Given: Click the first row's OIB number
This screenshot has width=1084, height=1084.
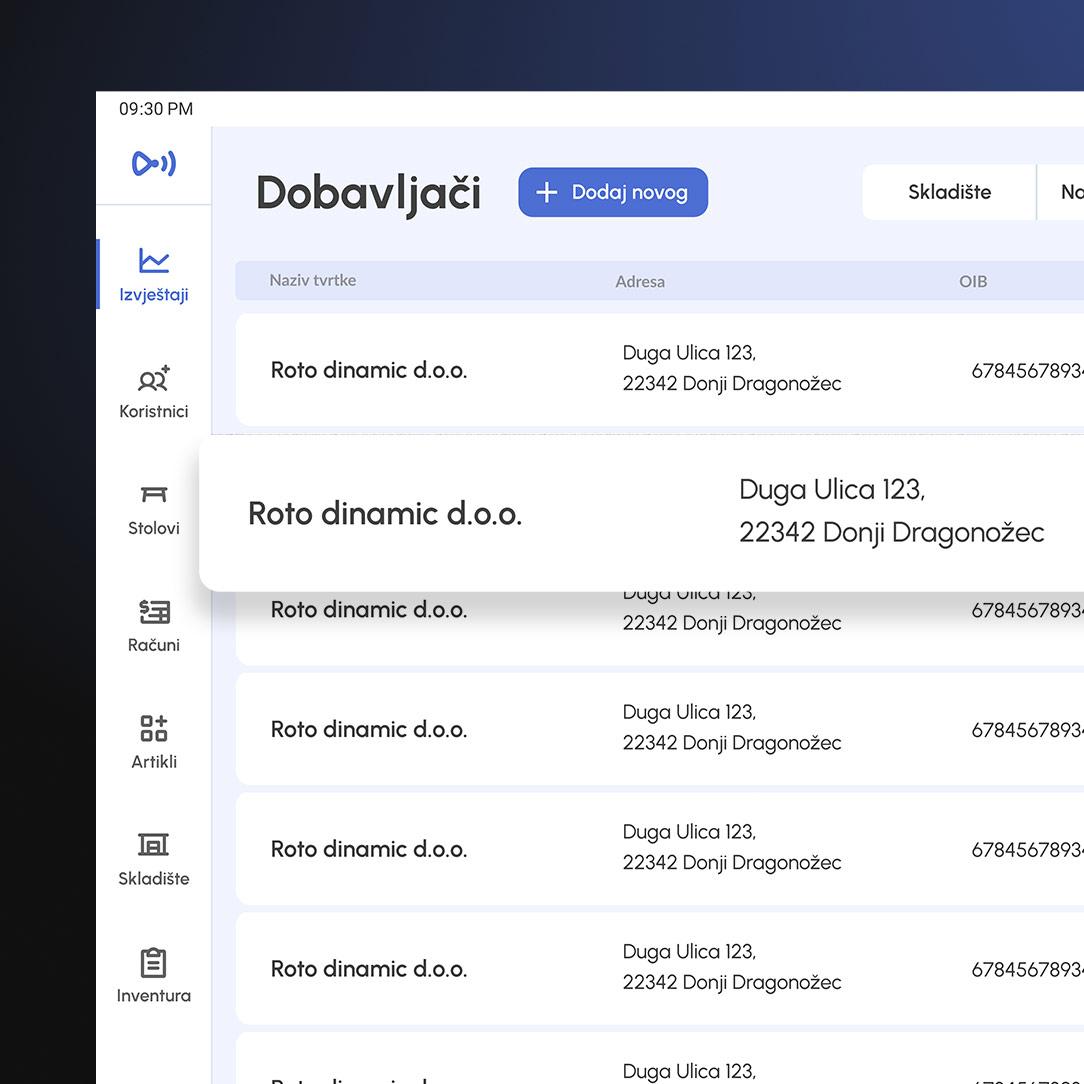Looking at the screenshot, I should click(1027, 371).
